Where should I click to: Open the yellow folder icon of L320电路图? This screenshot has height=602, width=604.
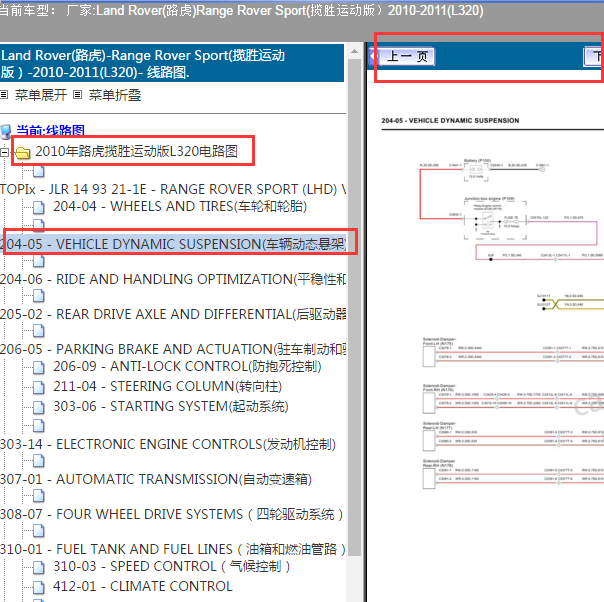click(x=23, y=153)
